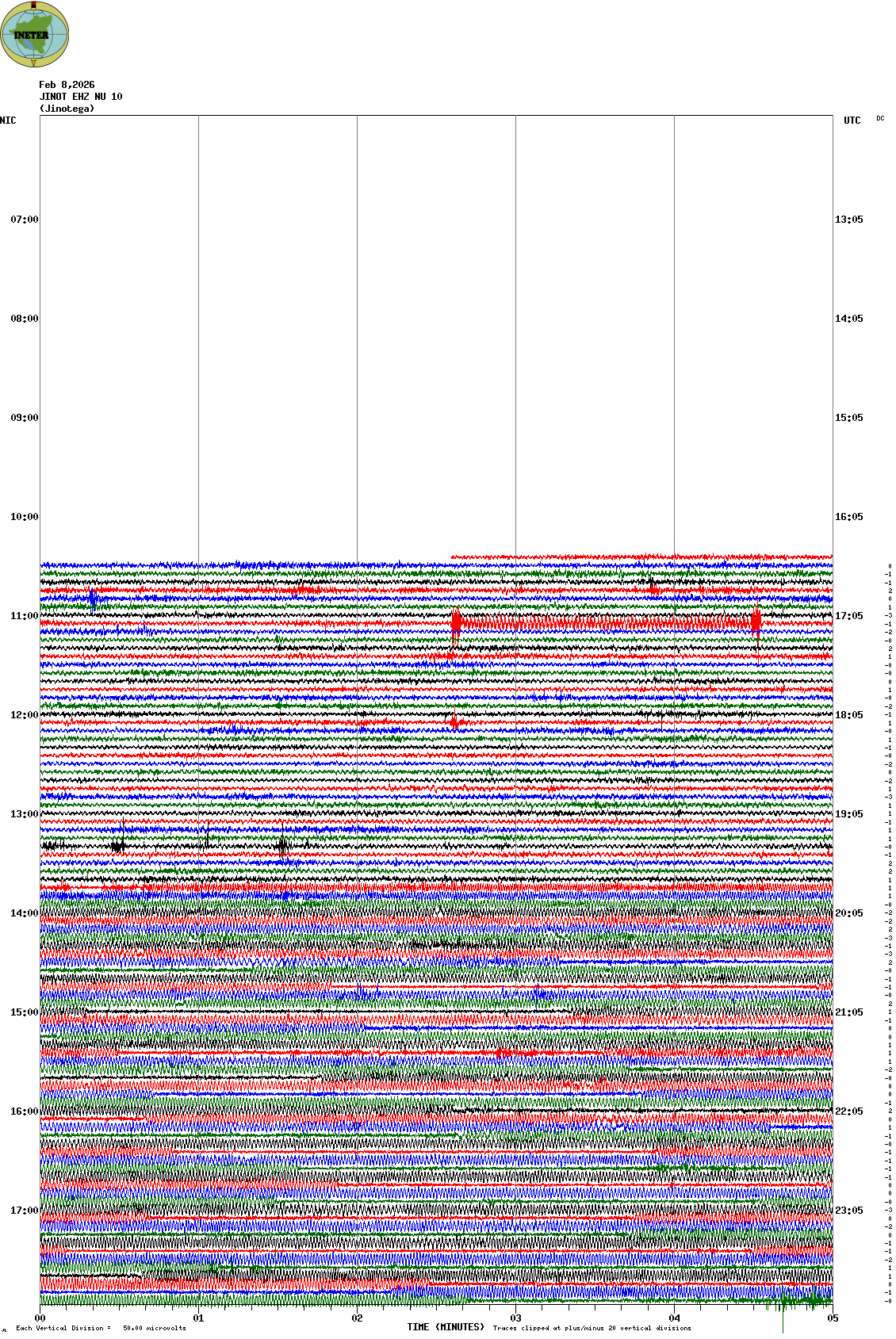
Task: Select the 23:05 UTC time marker
Action: click(848, 1211)
